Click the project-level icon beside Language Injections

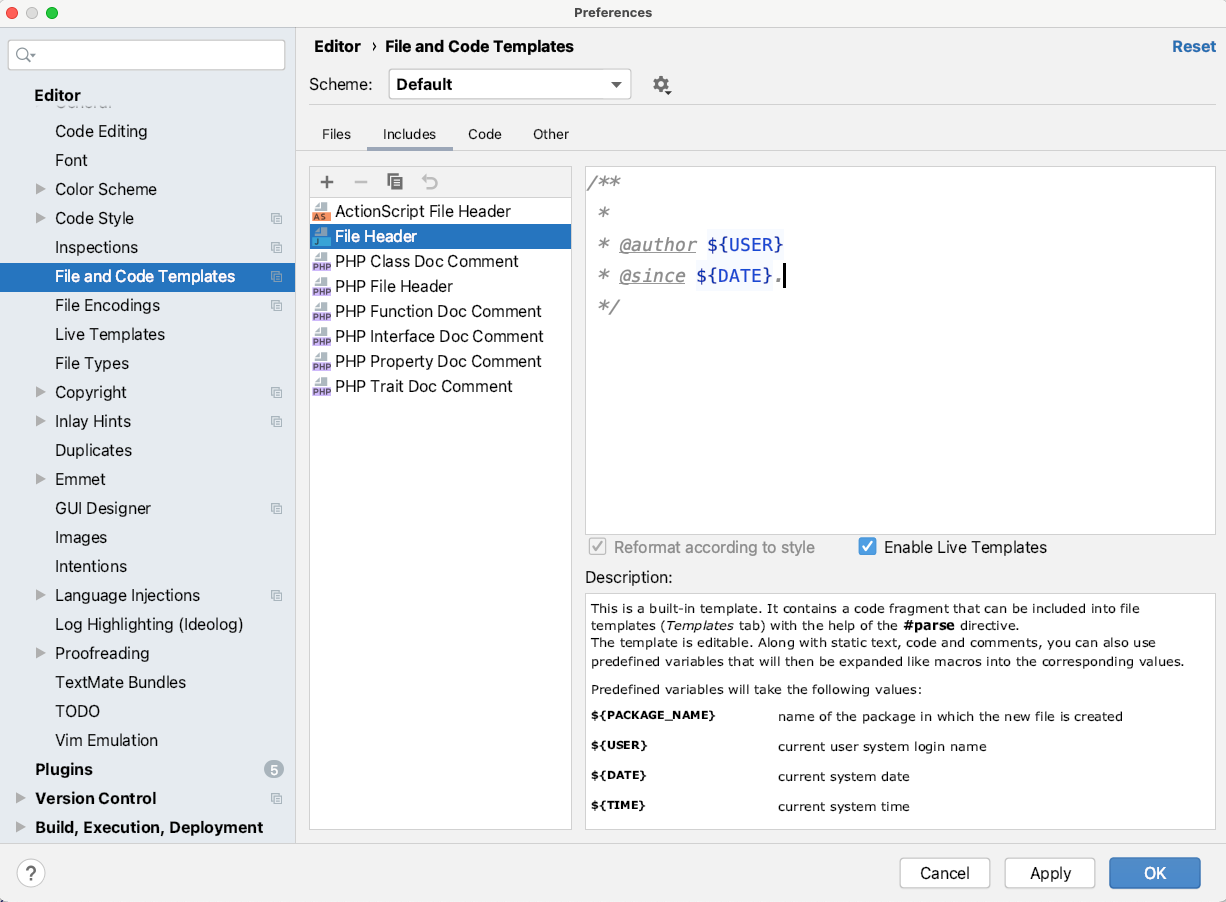coord(277,595)
